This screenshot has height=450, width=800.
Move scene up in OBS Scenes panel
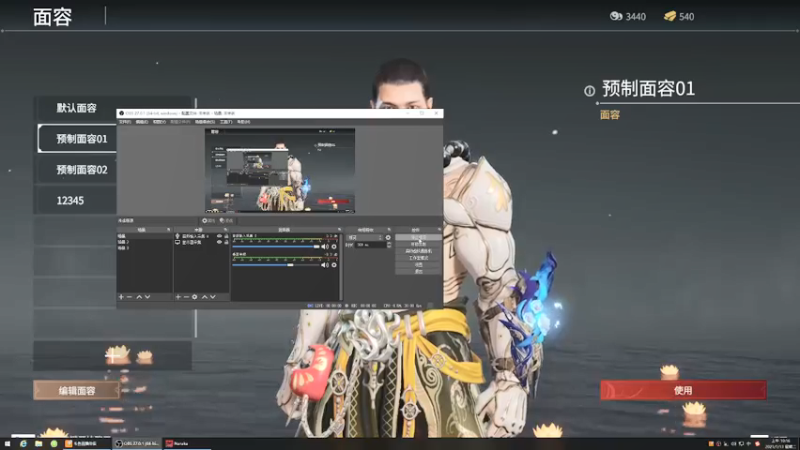coord(139,297)
